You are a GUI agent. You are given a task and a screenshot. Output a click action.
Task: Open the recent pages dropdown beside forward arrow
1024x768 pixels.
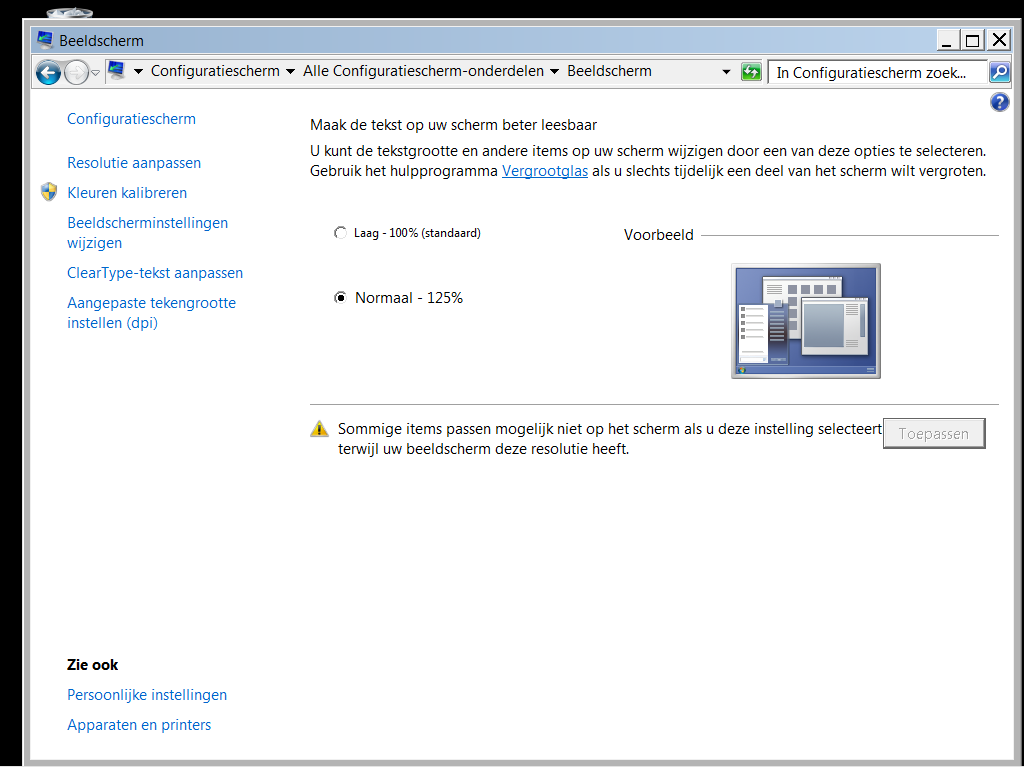click(95, 72)
